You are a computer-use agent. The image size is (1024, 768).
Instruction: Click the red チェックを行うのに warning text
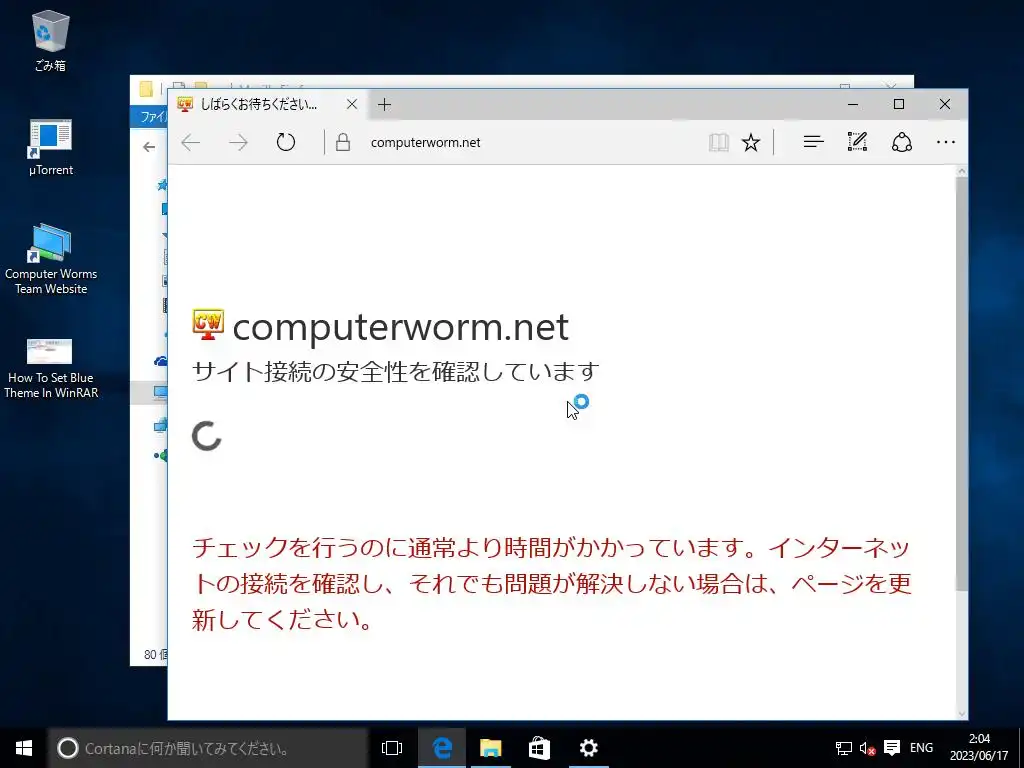point(552,583)
